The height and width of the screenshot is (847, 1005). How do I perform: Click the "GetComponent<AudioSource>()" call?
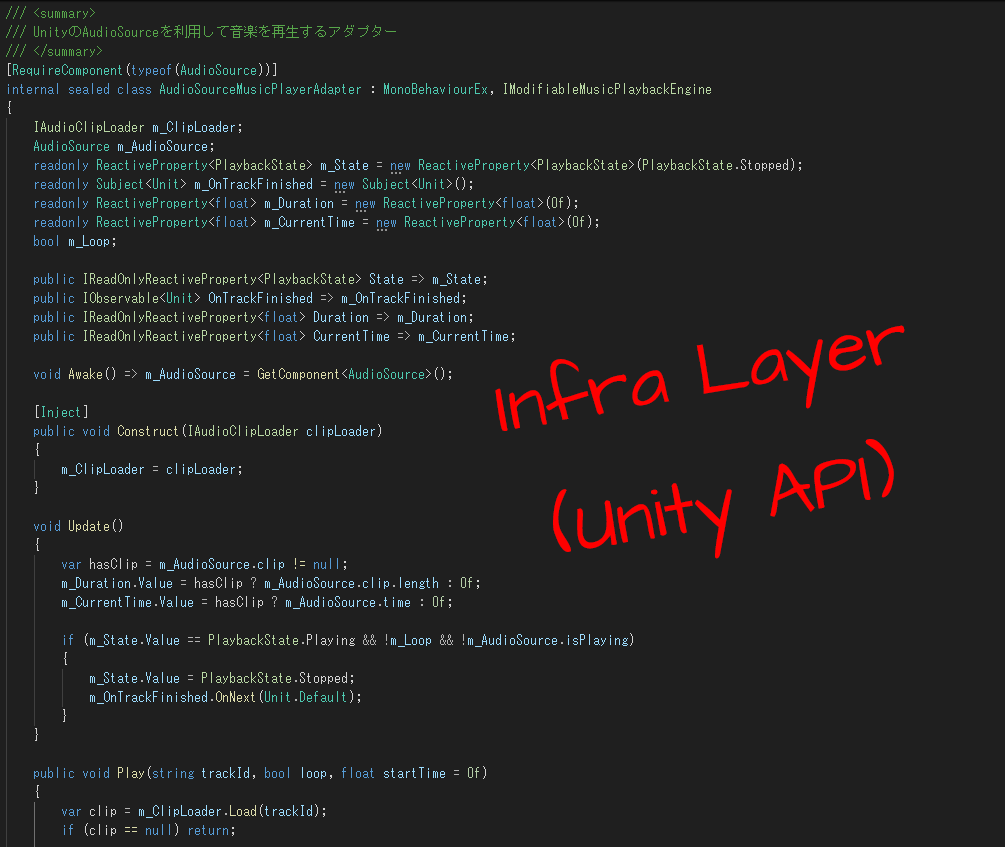point(354,374)
